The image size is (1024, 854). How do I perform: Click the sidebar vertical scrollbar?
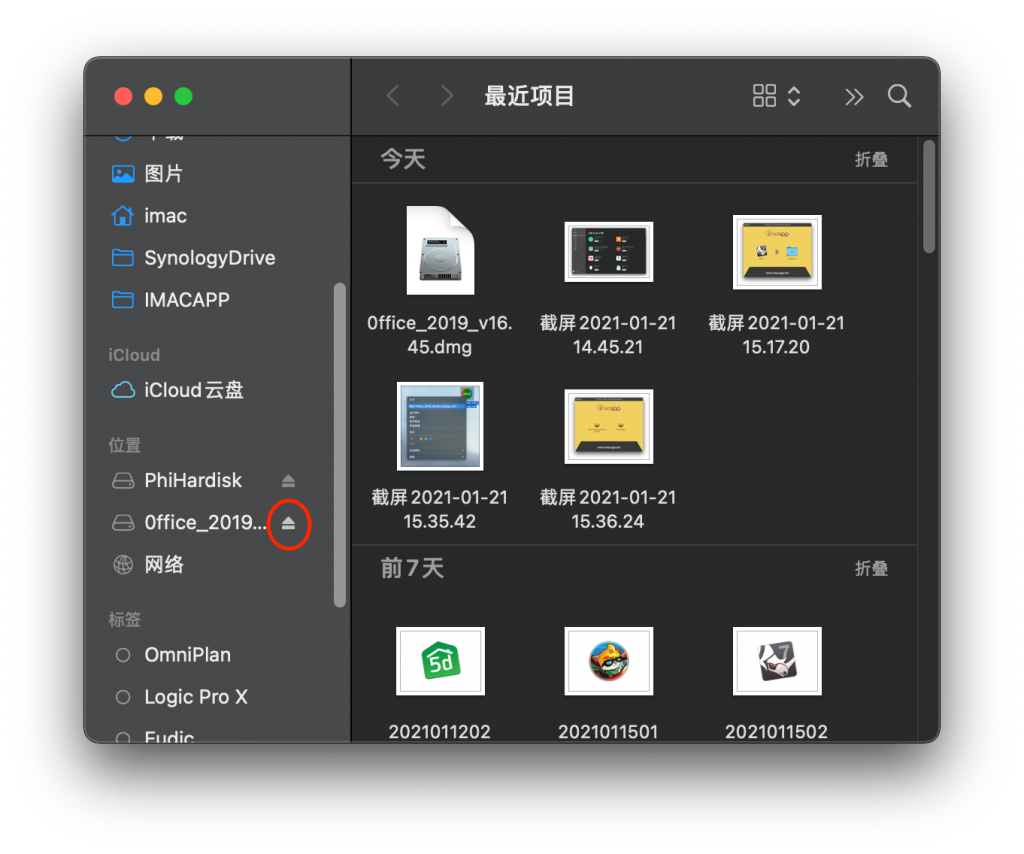tap(340, 445)
